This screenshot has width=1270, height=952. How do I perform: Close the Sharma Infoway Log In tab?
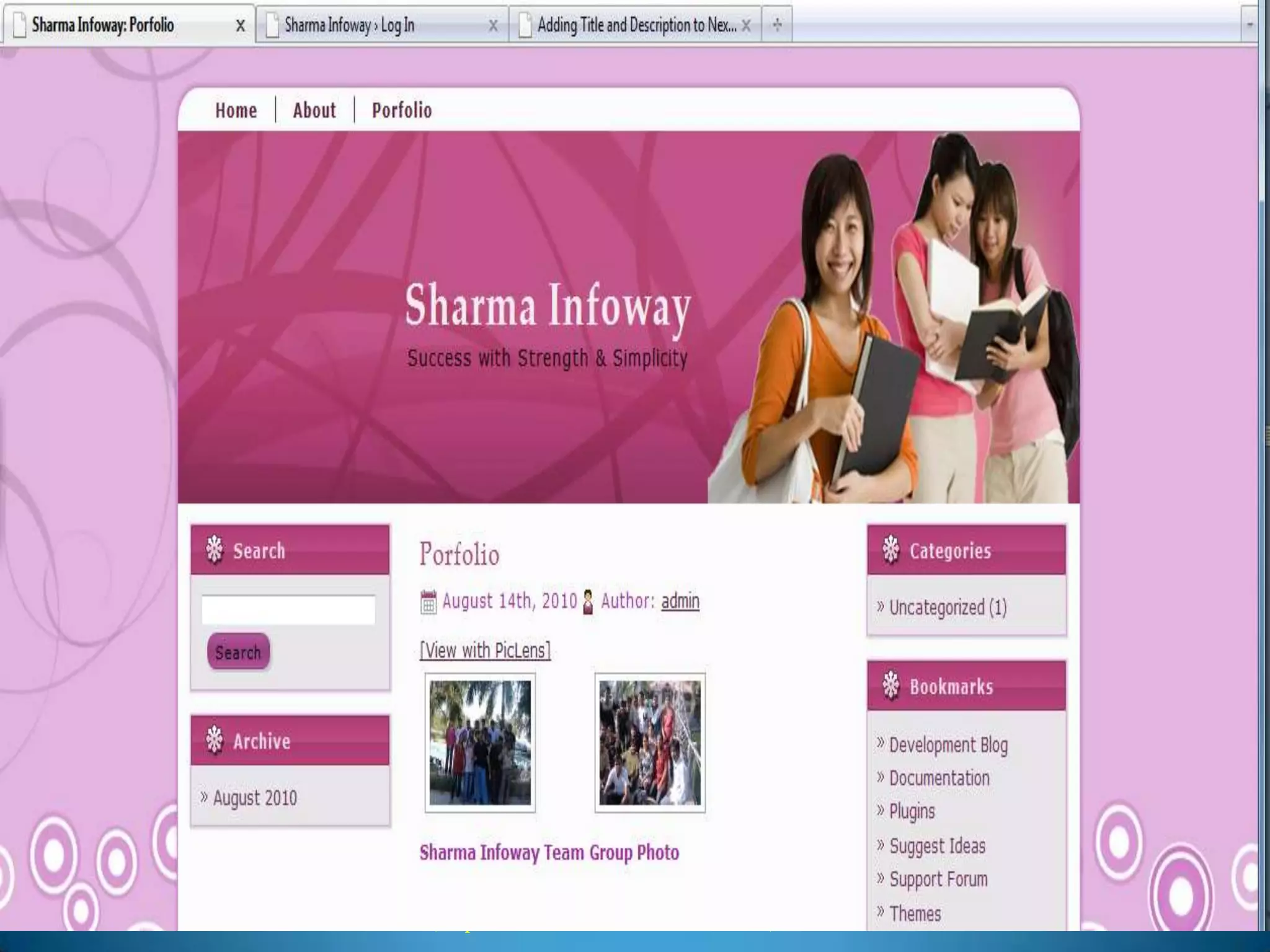click(x=493, y=25)
